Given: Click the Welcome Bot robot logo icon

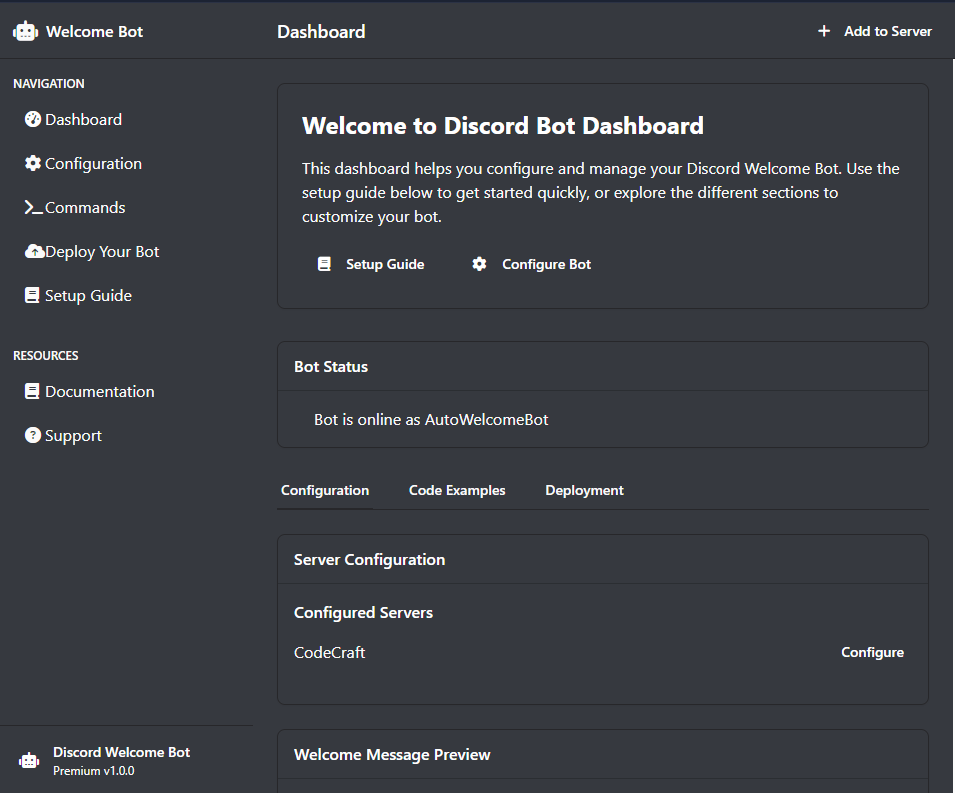Looking at the screenshot, I should coord(25,32).
